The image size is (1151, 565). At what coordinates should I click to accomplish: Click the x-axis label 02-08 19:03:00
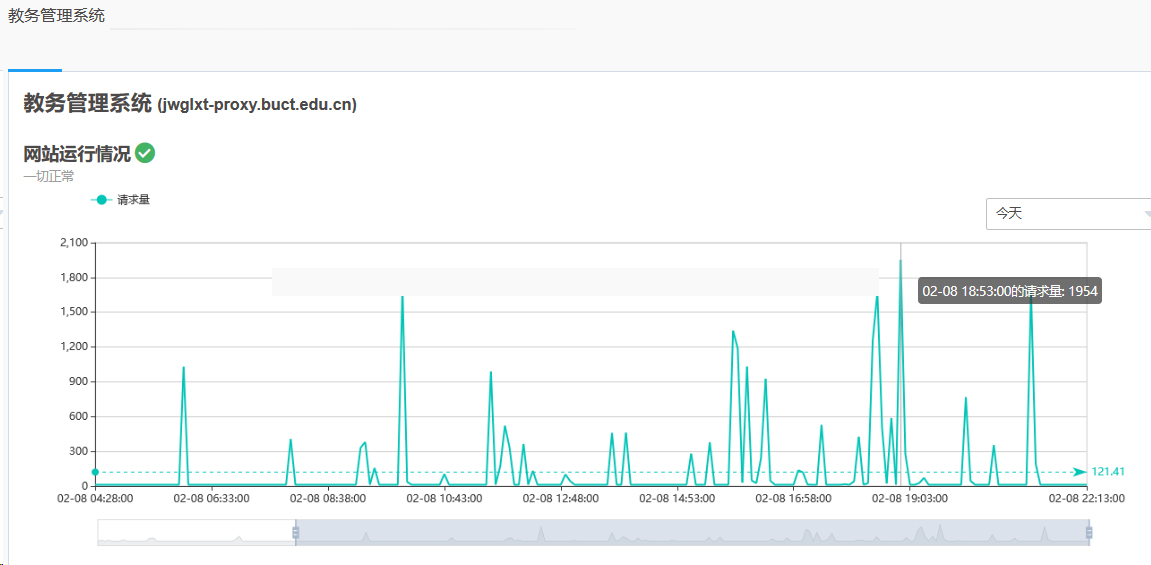pos(909,497)
